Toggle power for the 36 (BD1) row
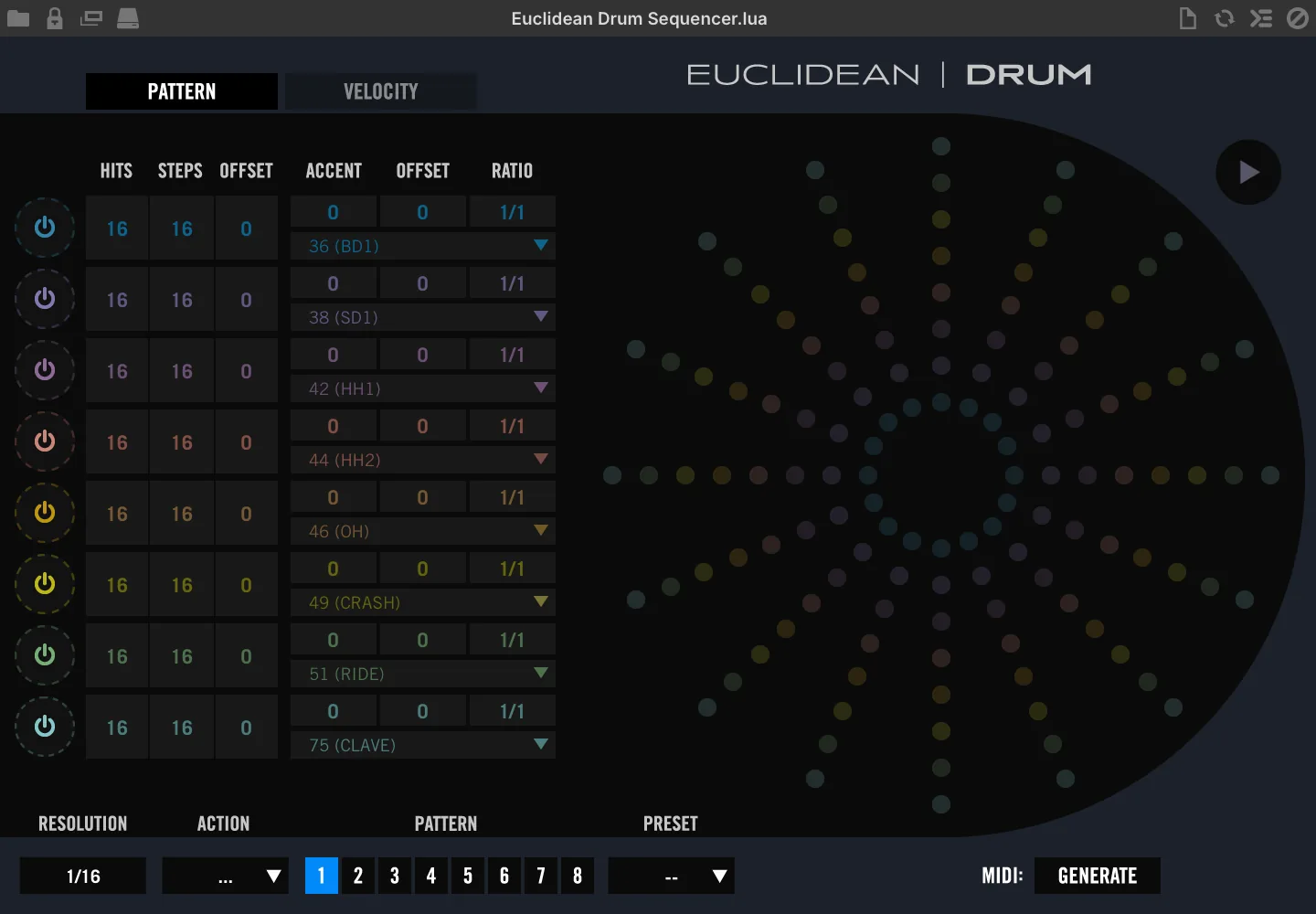The width and height of the screenshot is (1316, 914). [x=45, y=228]
